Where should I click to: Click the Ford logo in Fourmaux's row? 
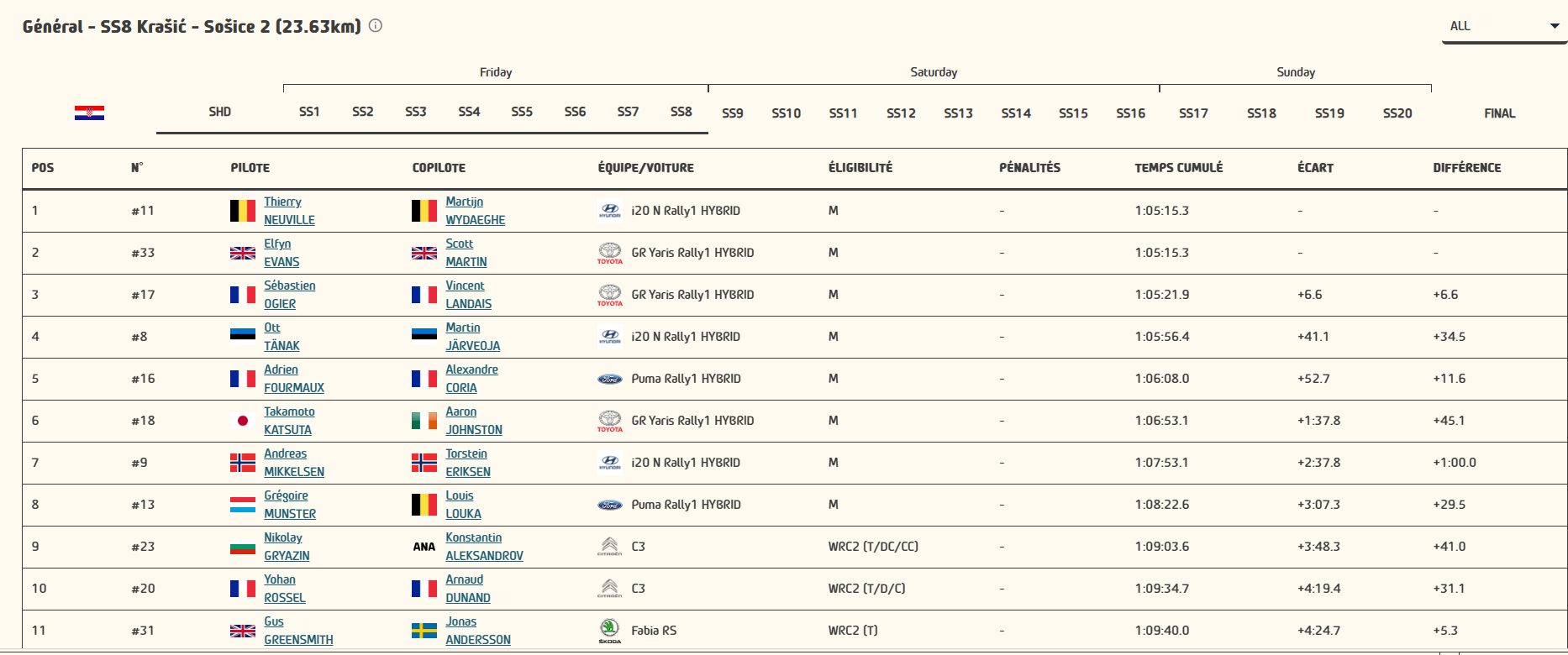[x=609, y=379]
